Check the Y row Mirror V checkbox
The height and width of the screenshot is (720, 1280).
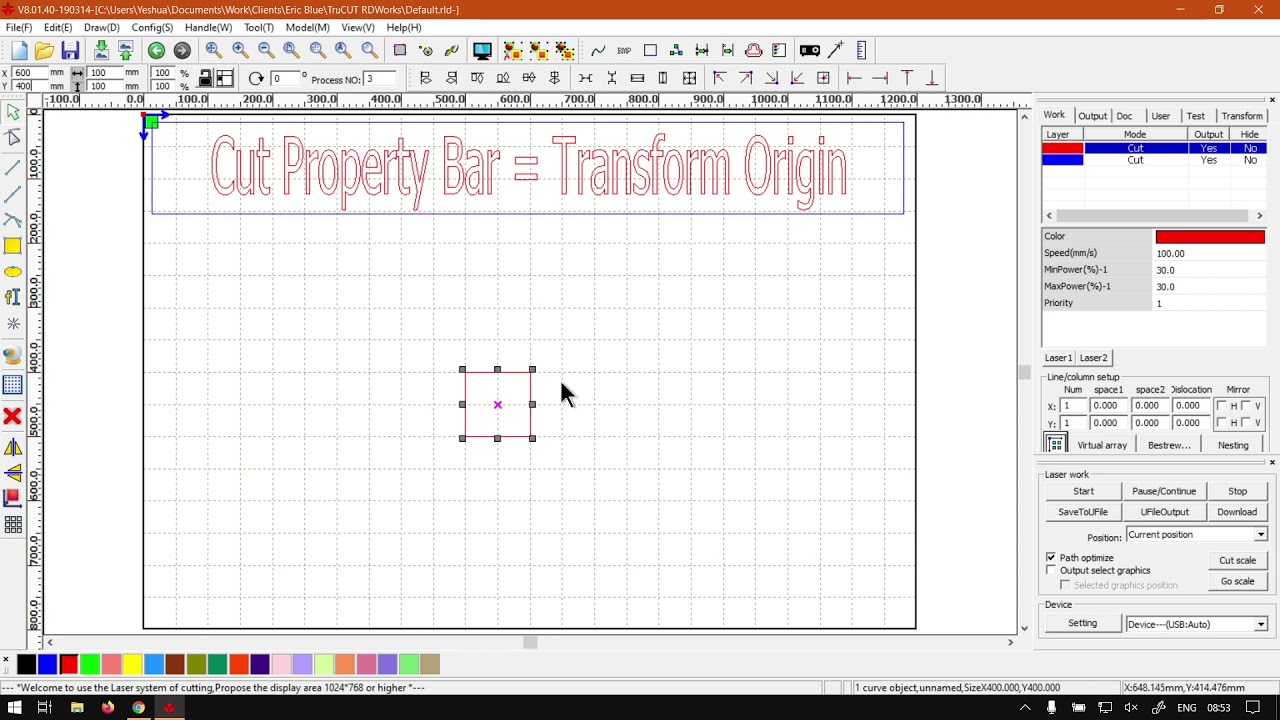point(1246,423)
